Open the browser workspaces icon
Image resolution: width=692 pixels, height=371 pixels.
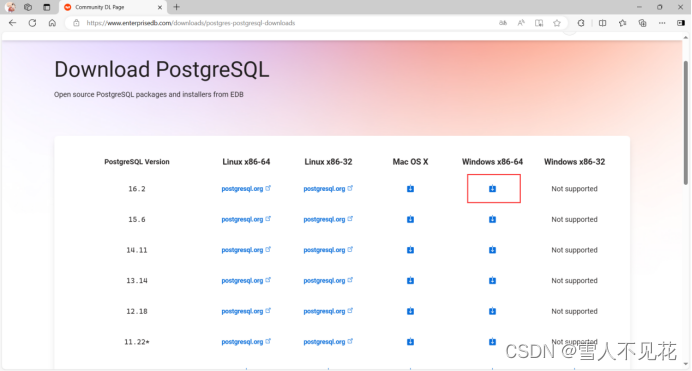click(28, 7)
